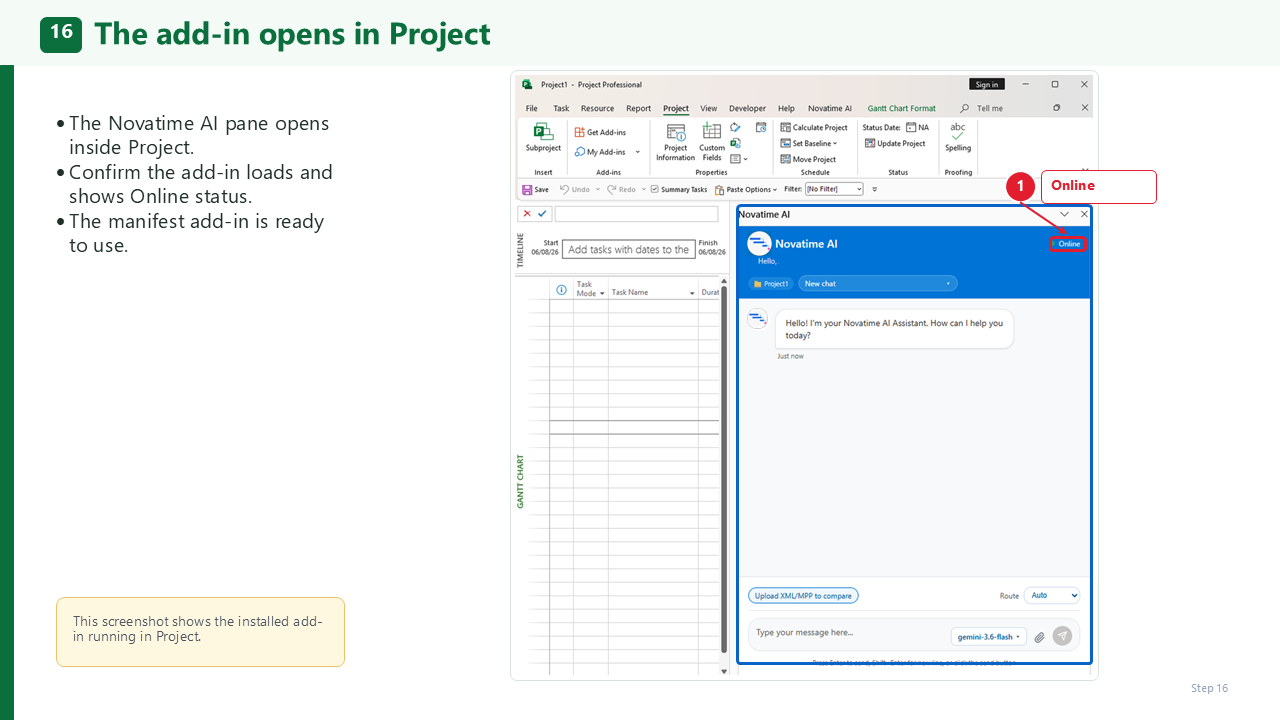
Task: Click Save in quick access toolbar
Action: point(535,189)
